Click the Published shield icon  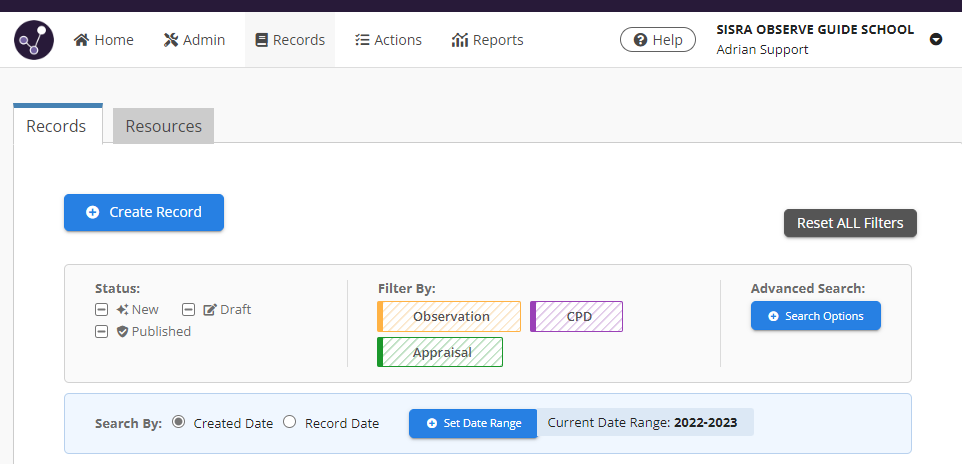point(123,332)
